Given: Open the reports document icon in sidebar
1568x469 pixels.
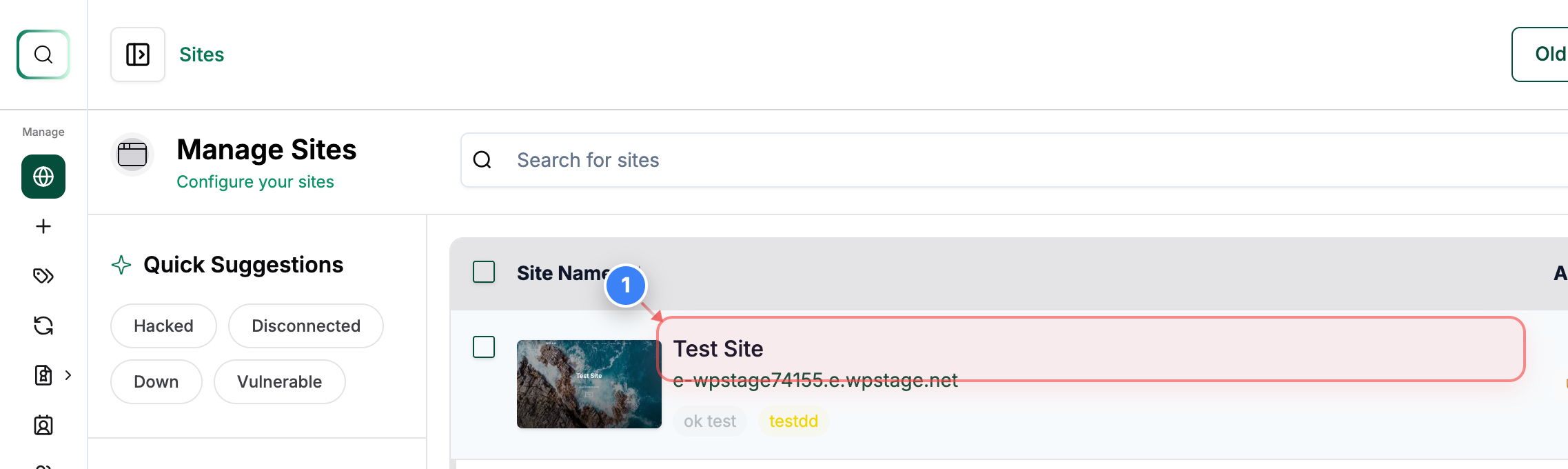Looking at the screenshot, I should pyautogui.click(x=43, y=376).
